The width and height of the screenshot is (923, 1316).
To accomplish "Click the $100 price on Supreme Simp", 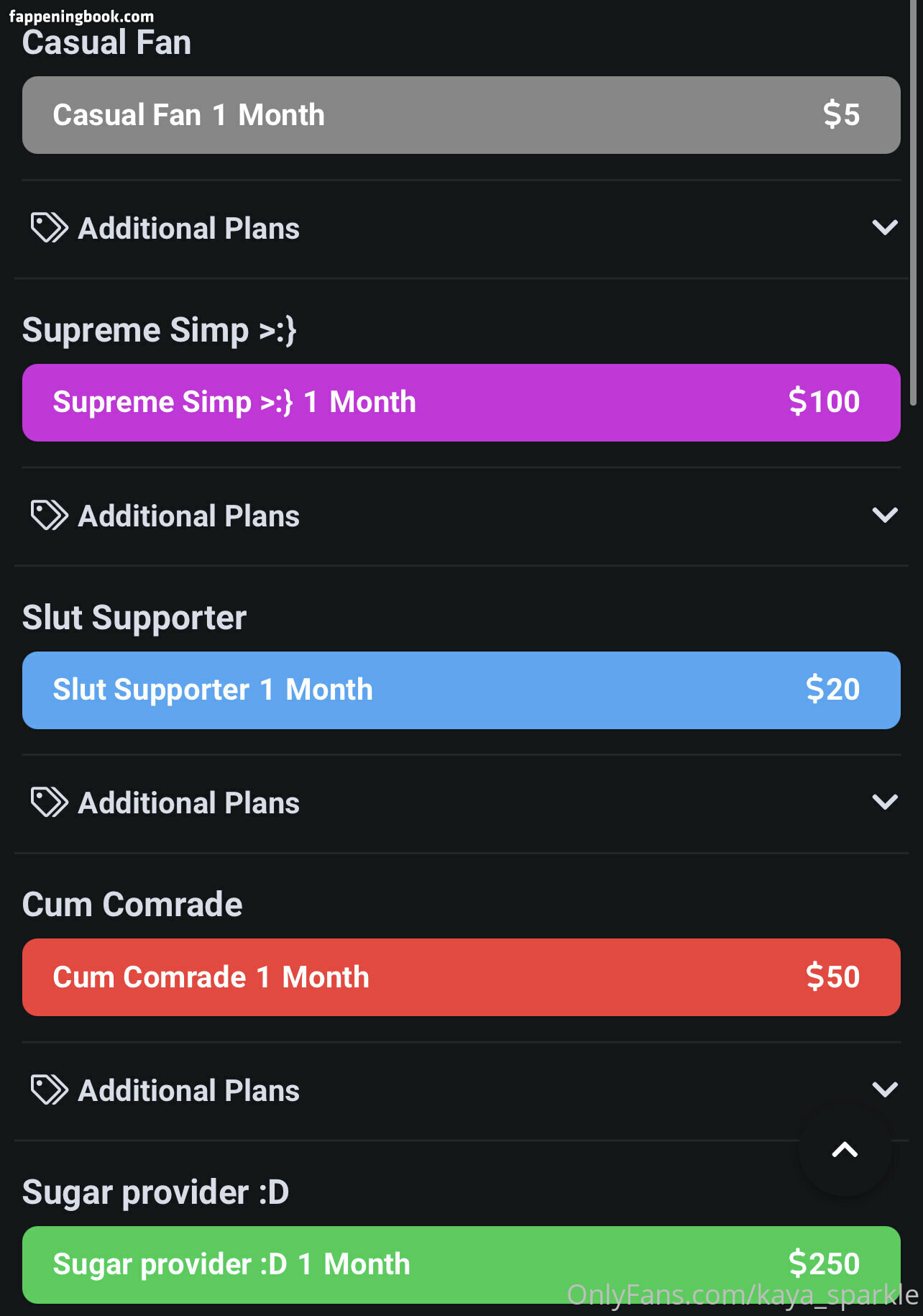I will [x=824, y=401].
